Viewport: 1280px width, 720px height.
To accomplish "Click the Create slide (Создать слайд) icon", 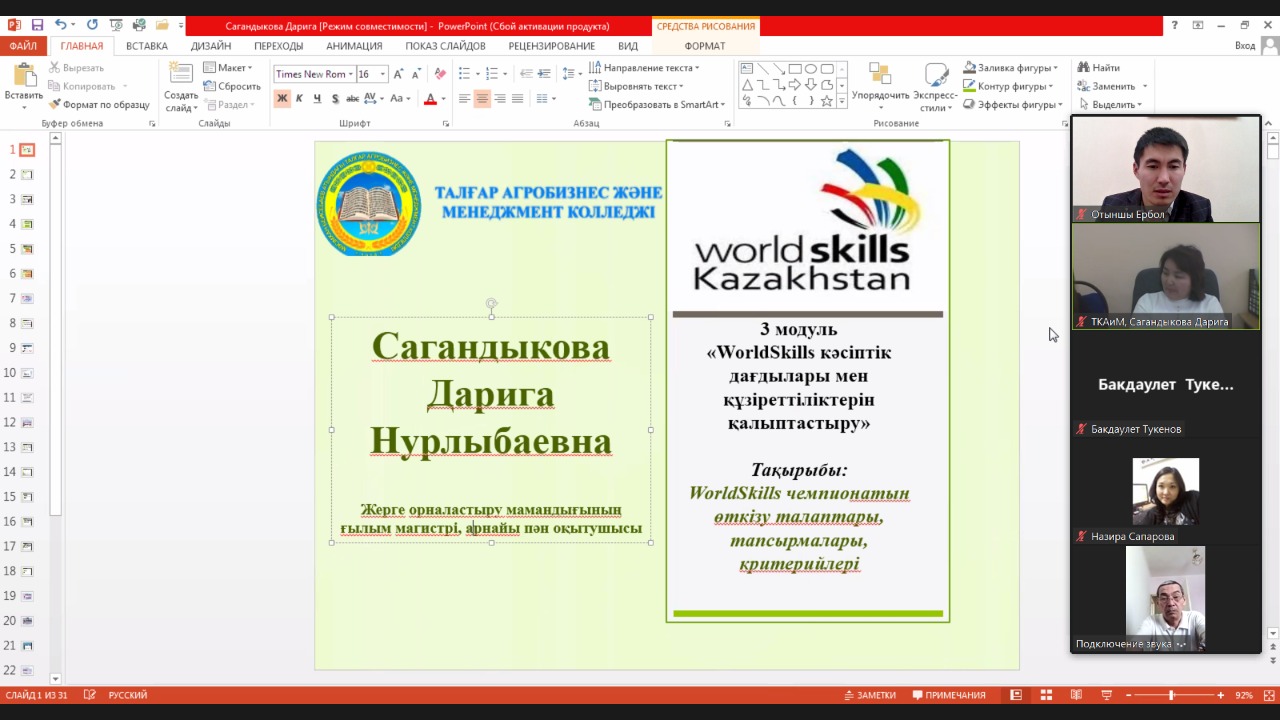I will (181, 73).
